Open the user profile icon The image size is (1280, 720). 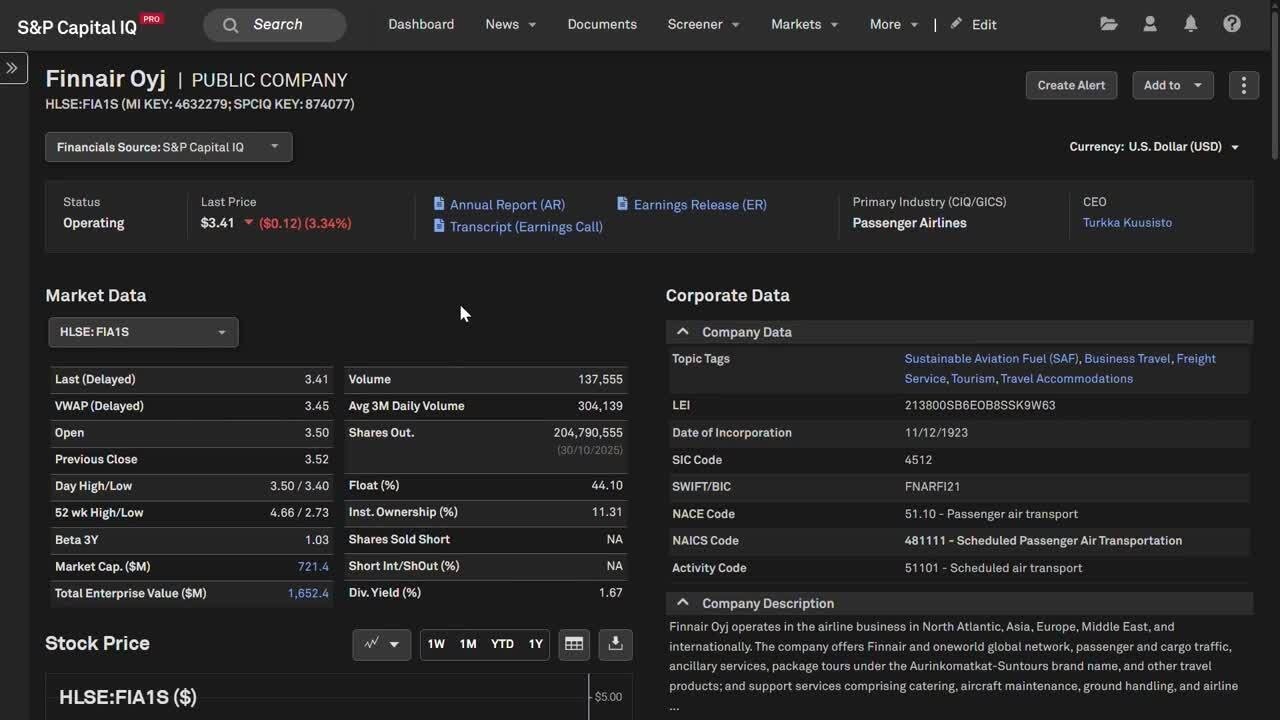(x=1150, y=24)
